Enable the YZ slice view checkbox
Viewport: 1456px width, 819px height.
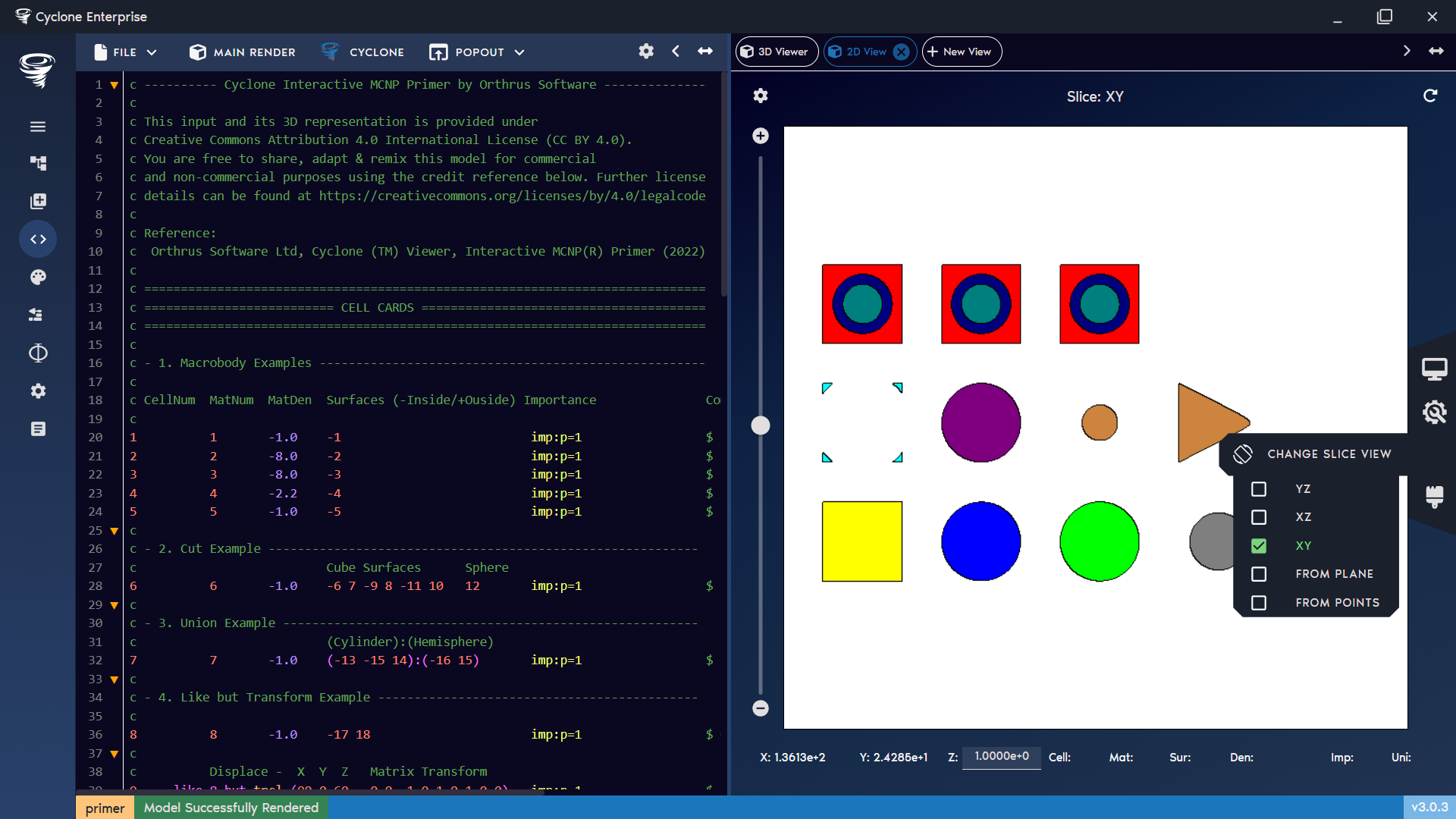click(1260, 489)
